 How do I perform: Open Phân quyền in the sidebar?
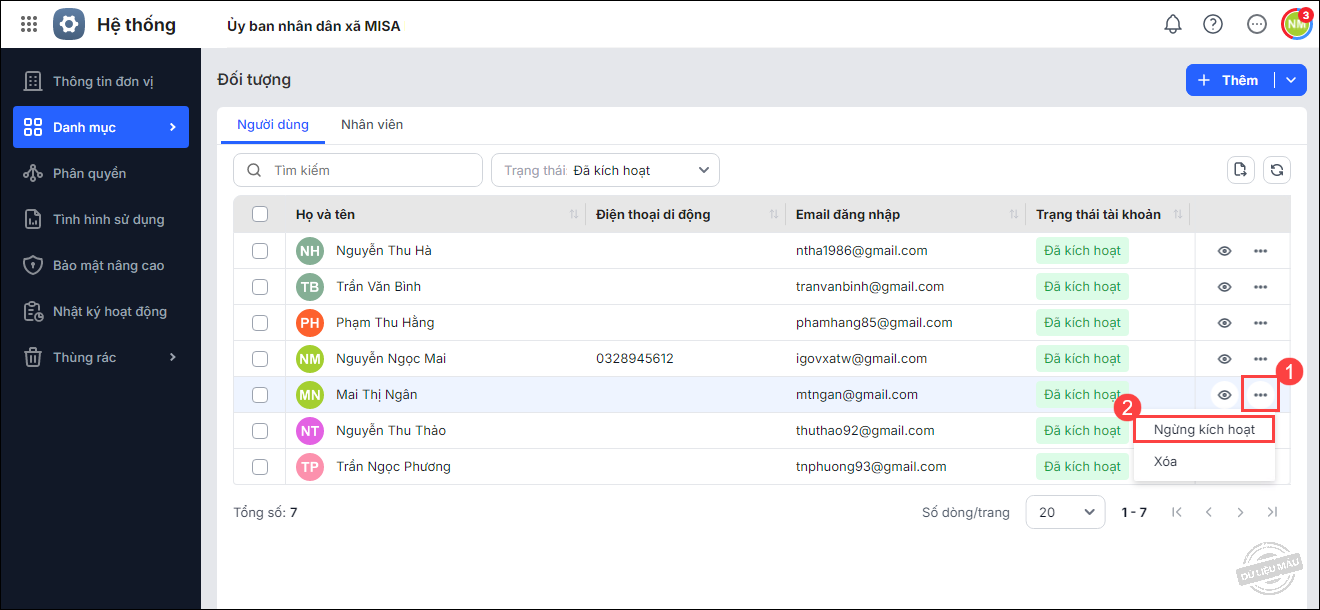tap(89, 173)
